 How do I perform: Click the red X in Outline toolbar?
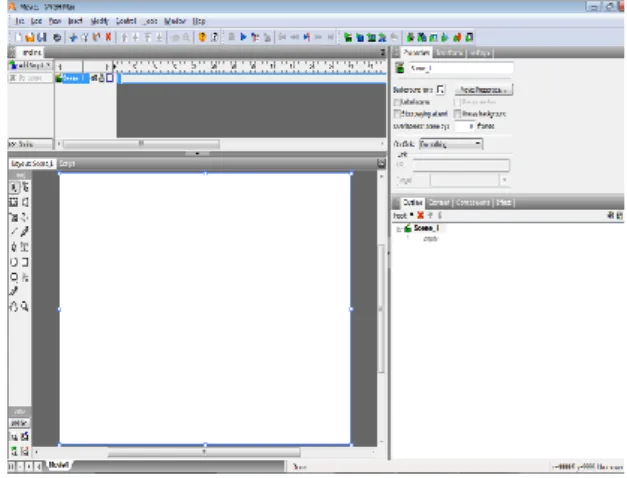coord(420,215)
